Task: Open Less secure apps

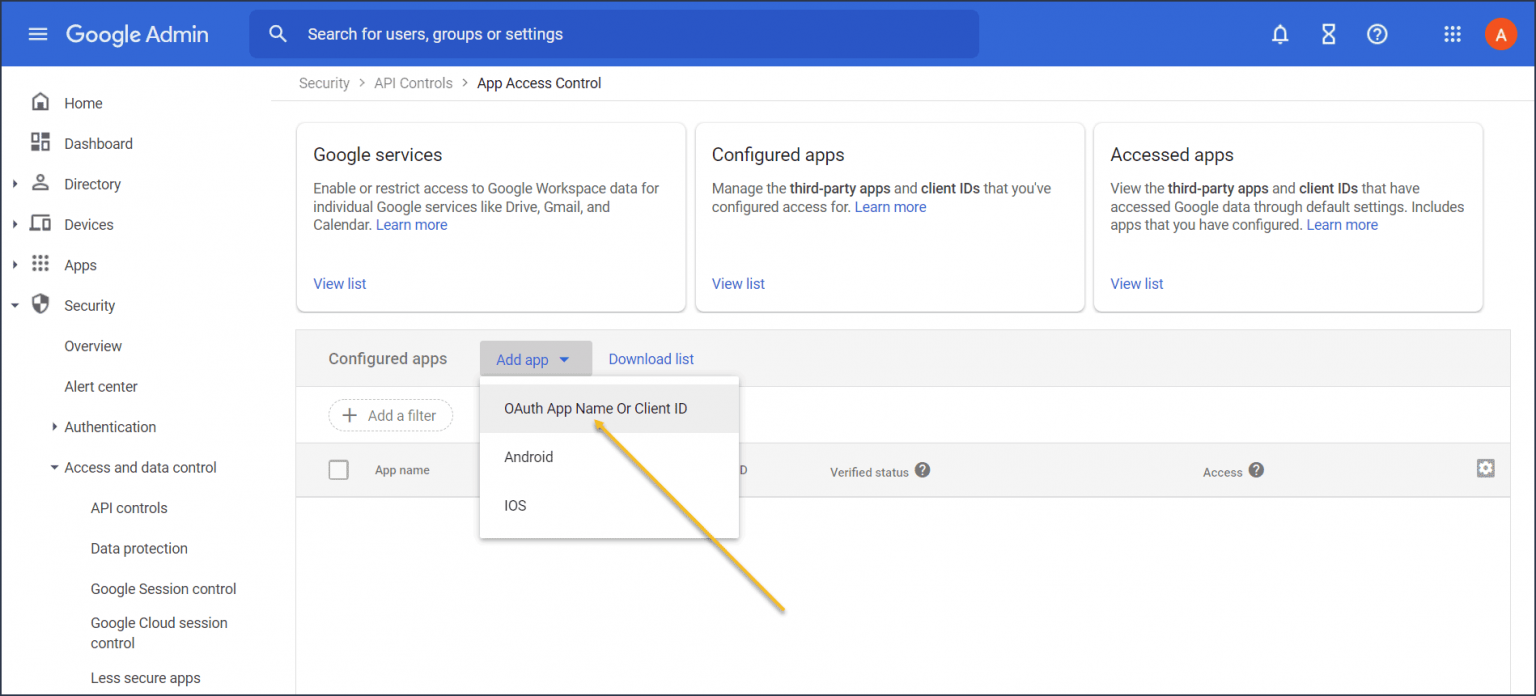Action: tap(145, 678)
